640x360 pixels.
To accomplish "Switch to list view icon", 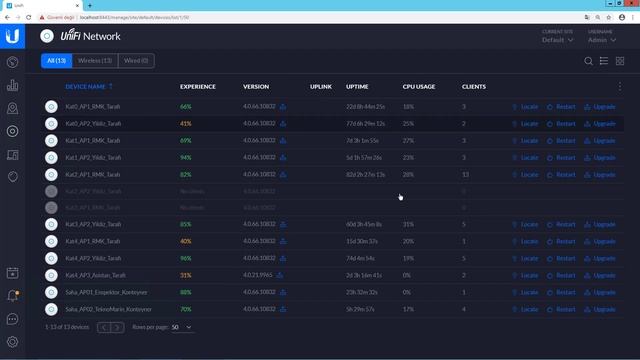I will [604, 61].
